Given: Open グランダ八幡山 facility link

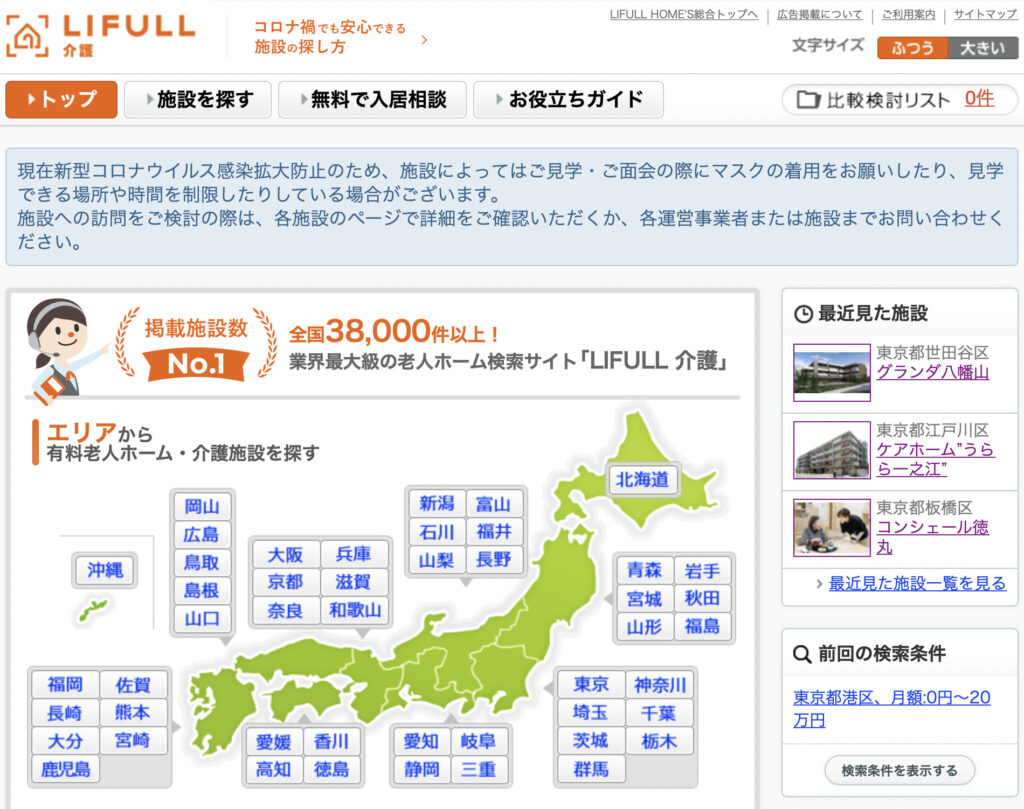Looking at the screenshot, I should click(x=933, y=372).
